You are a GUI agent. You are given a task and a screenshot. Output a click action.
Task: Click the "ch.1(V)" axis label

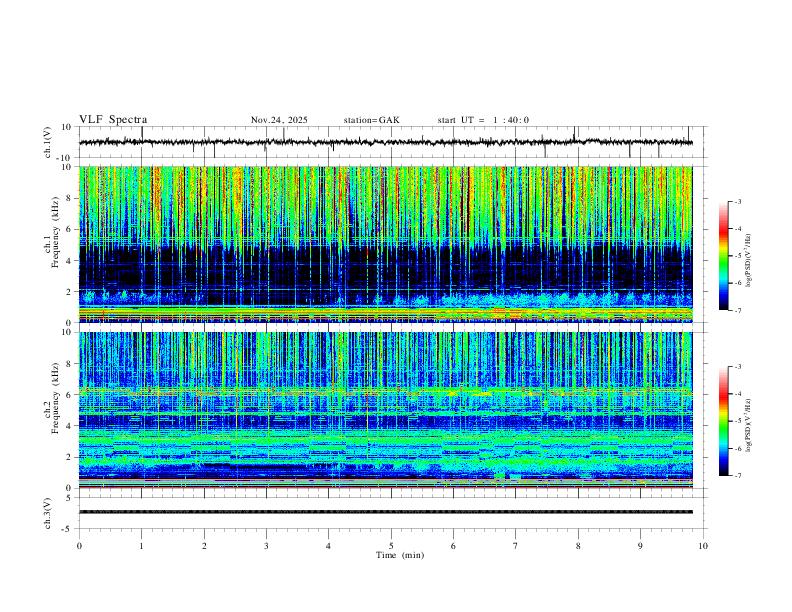48,142
